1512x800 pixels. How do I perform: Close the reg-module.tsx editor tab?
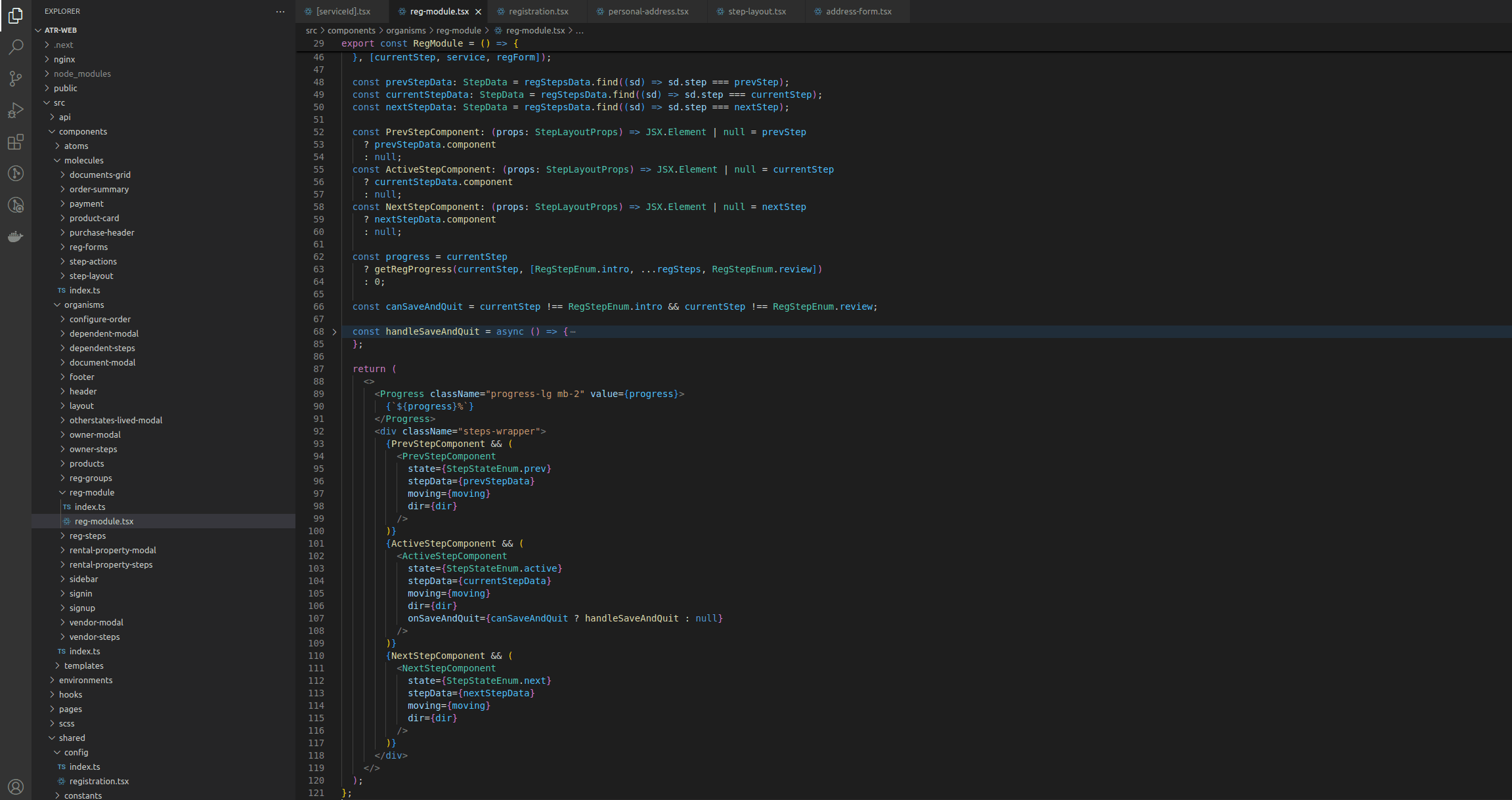click(x=477, y=11)
